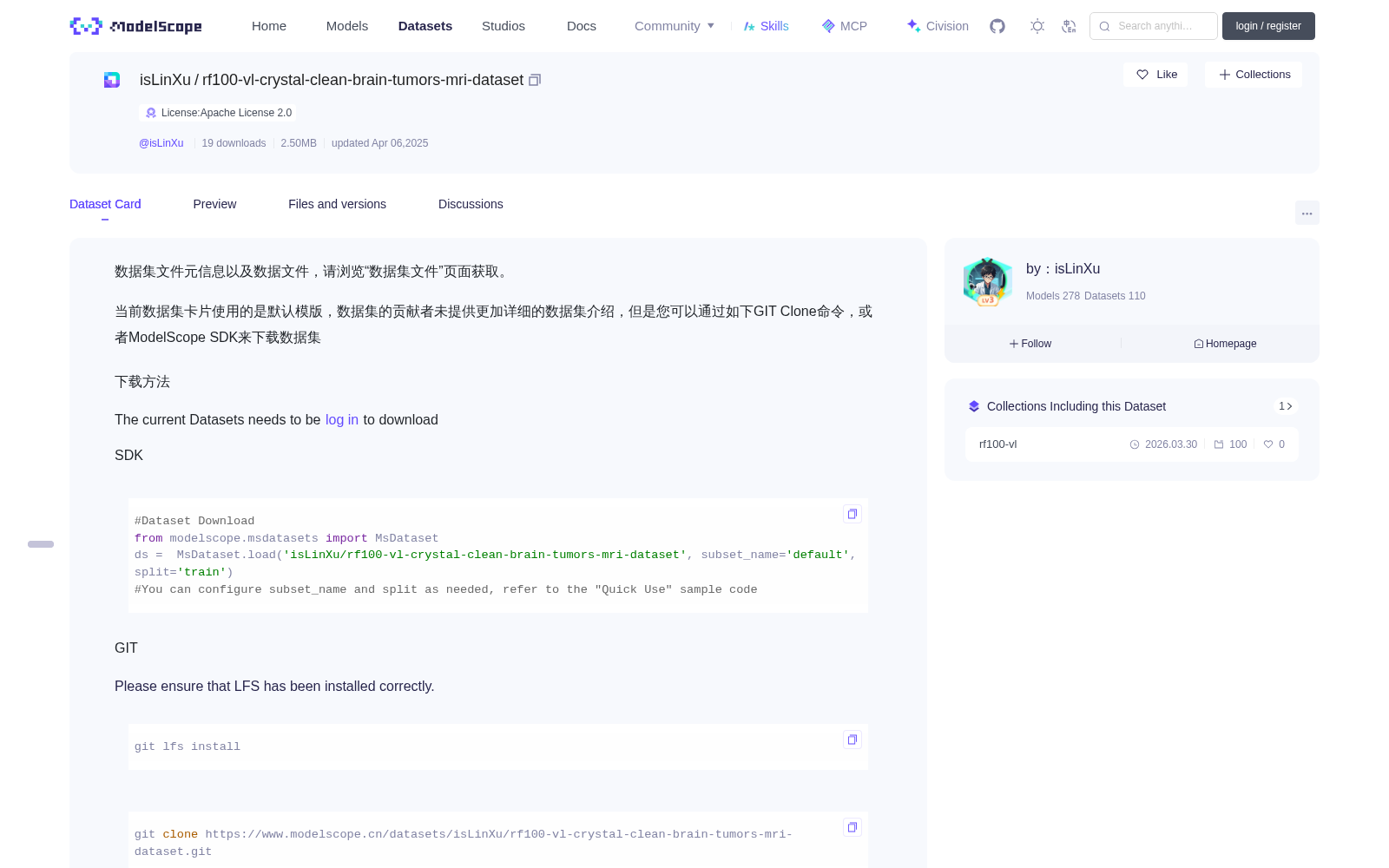Click the floating handle at left edge

tap(41, 544)
